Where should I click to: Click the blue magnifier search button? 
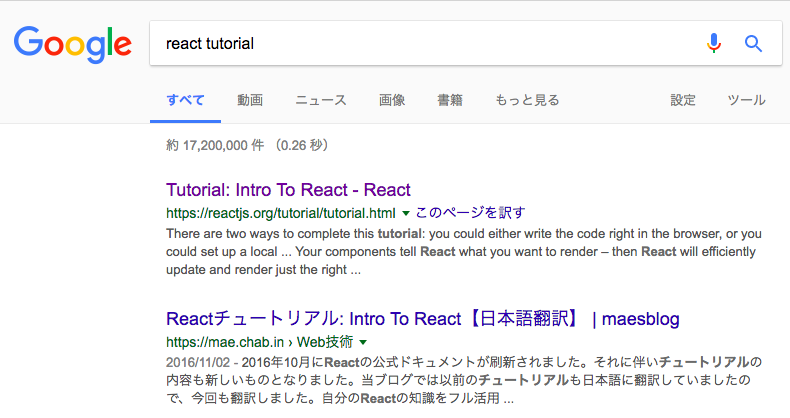click(753, 44)
